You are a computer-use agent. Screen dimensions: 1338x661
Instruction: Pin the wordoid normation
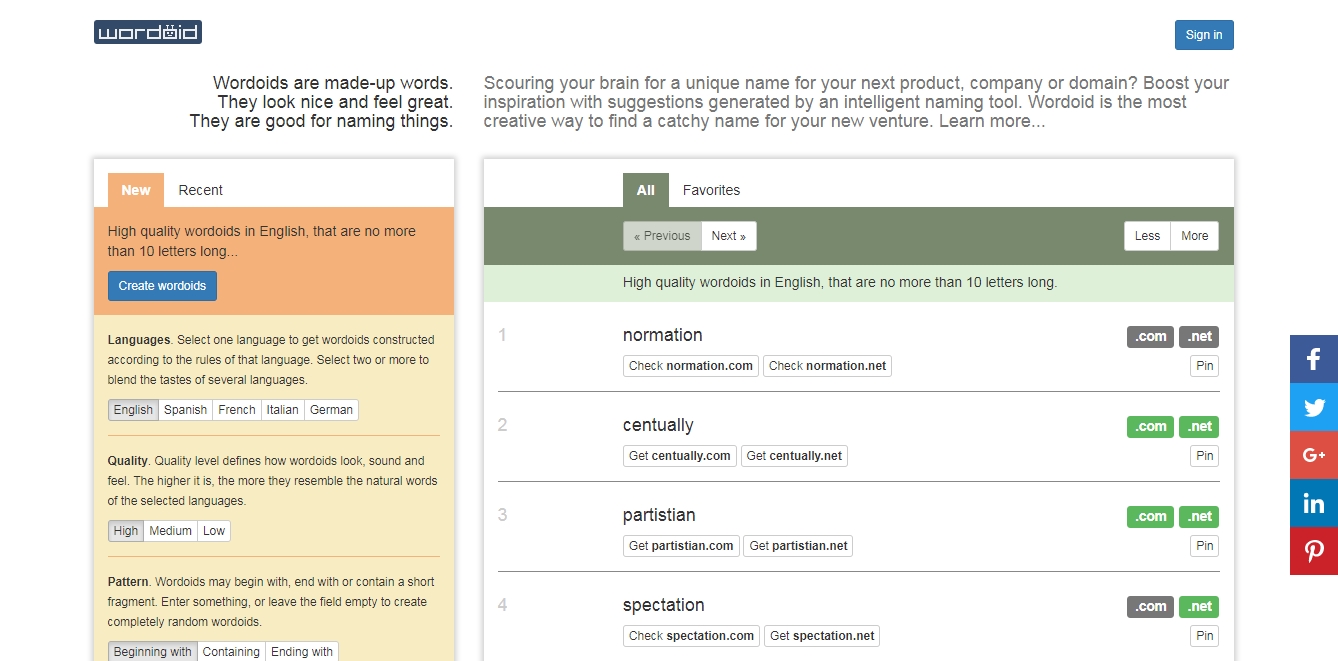click(x=1205, y=366)
